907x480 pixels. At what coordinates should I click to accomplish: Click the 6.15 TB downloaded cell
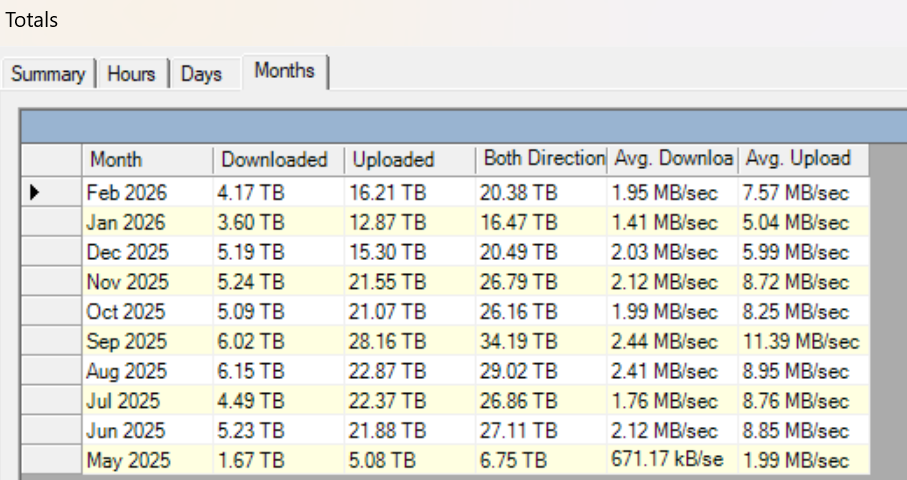[278, 371]
